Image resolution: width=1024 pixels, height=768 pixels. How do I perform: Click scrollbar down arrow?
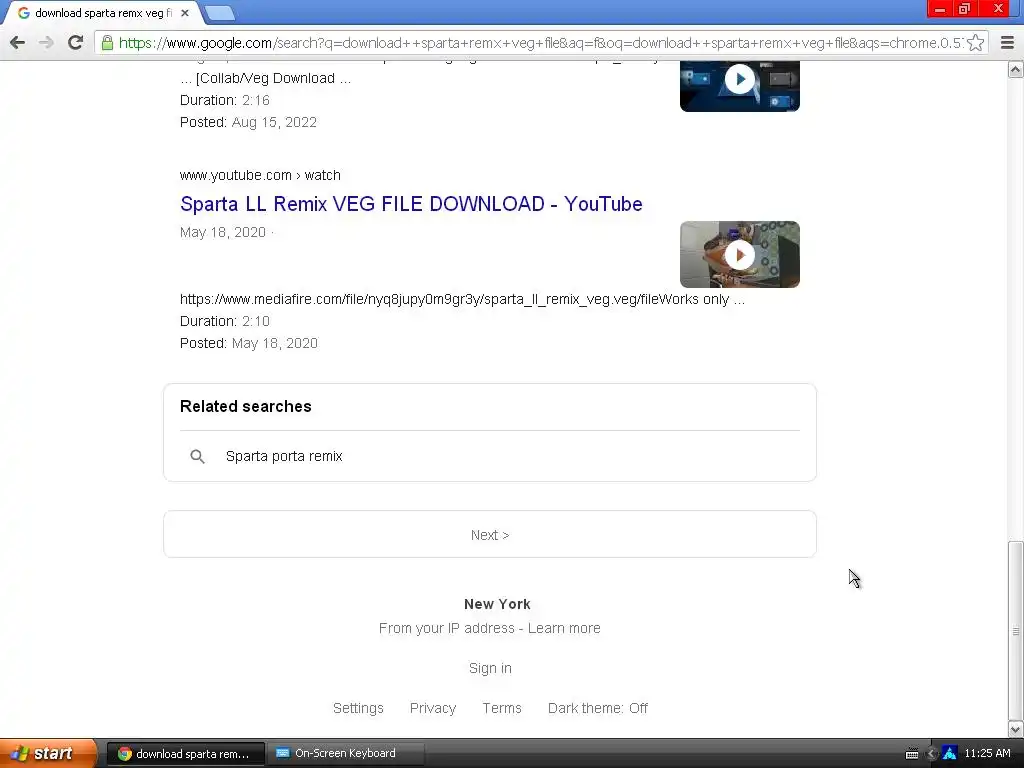click(1016, 729)
